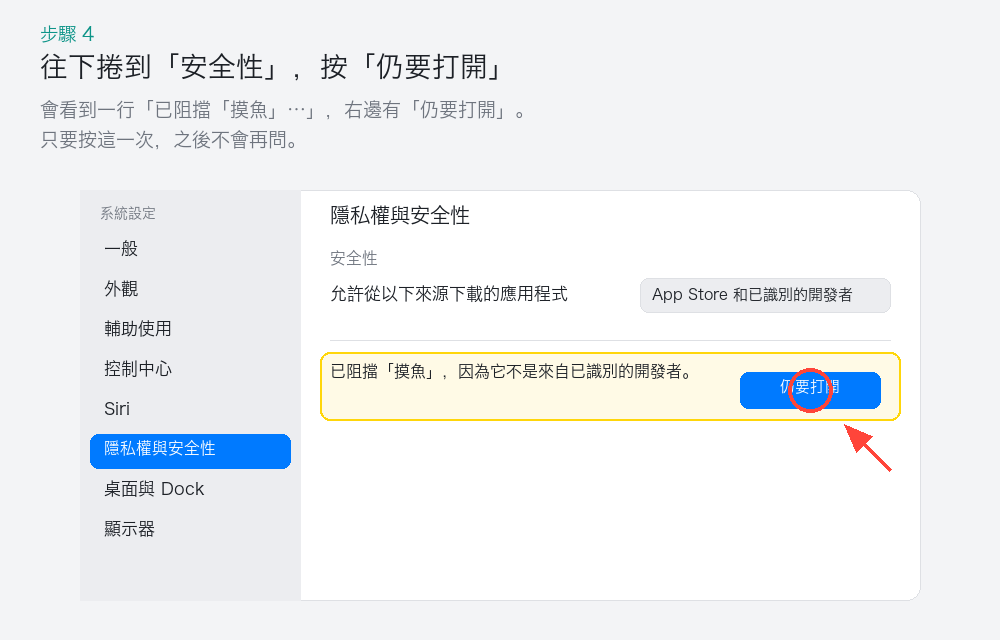1000x640 pixels.
Task: Click the 已阻擋「摸魚」 warning message text
Action: click(x=512, y=372)
